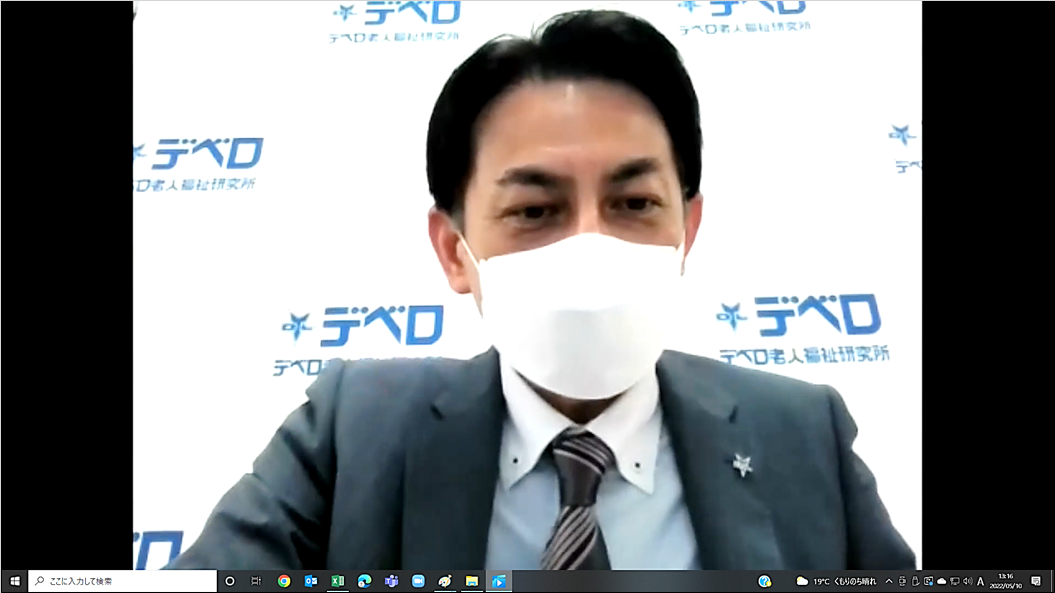Switch to Excel in the taskbar
Image resolution: width=1055 pixels, height=593 pixels.
tap(338, 581)
